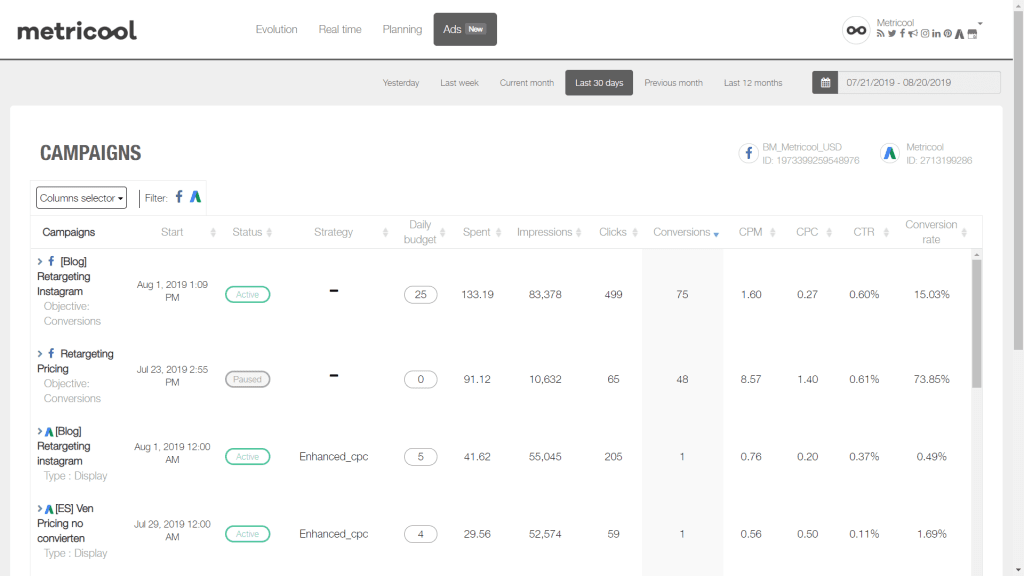Open the Columns selector dropdown
Screen dimensions: 1024x576
[x=81, y=198]
